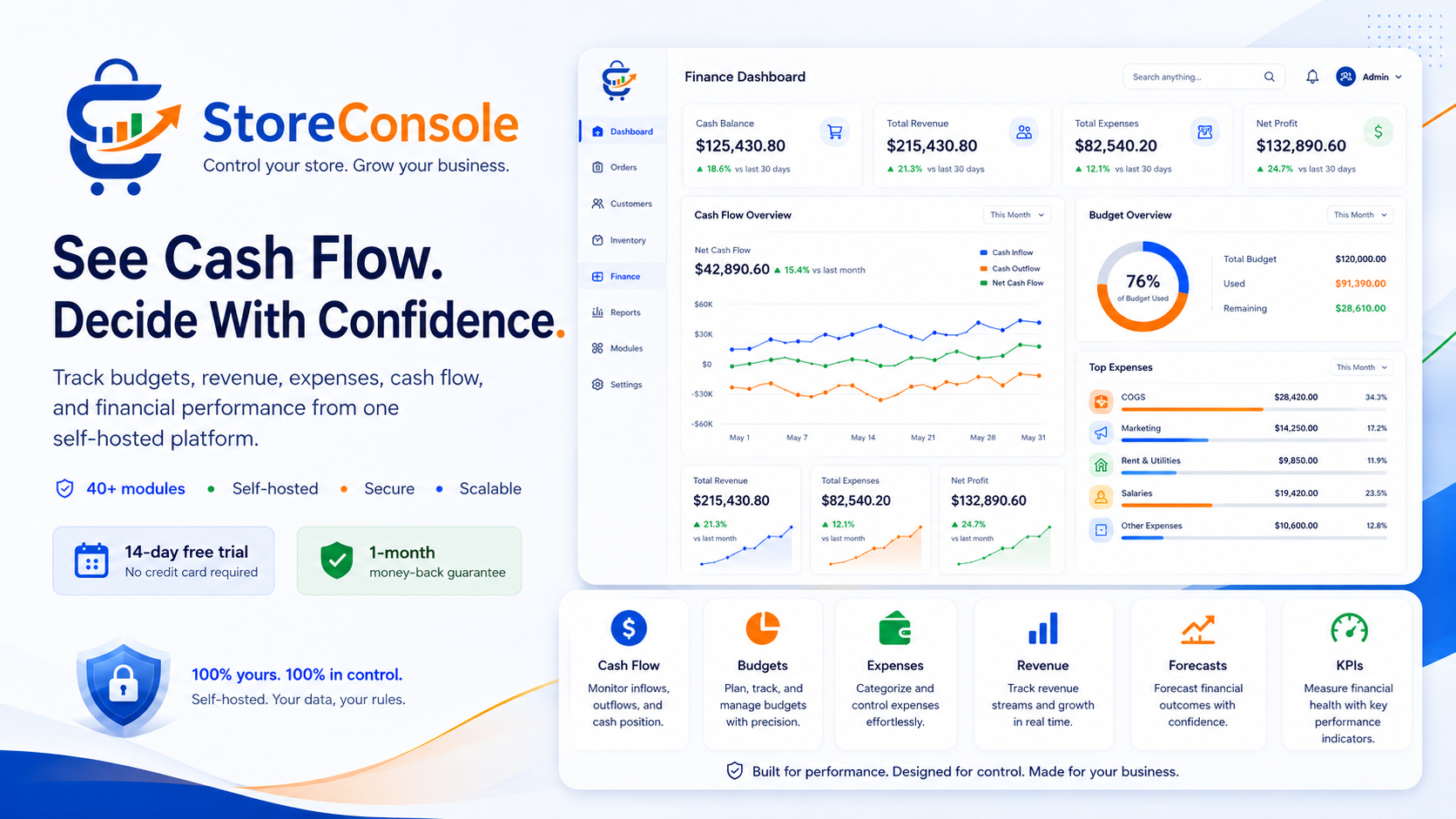Click the Rent & Utilities house icon
The image size is (1456, 819).
(x=1102, y=465)
